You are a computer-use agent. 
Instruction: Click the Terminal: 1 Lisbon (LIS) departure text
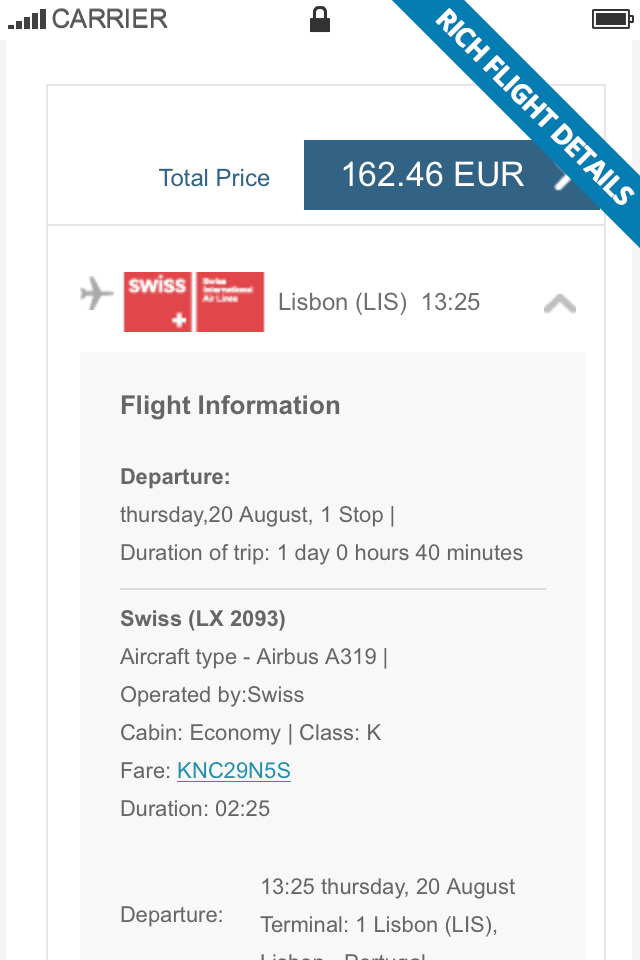pyautogui.click(x=379, y=924)
